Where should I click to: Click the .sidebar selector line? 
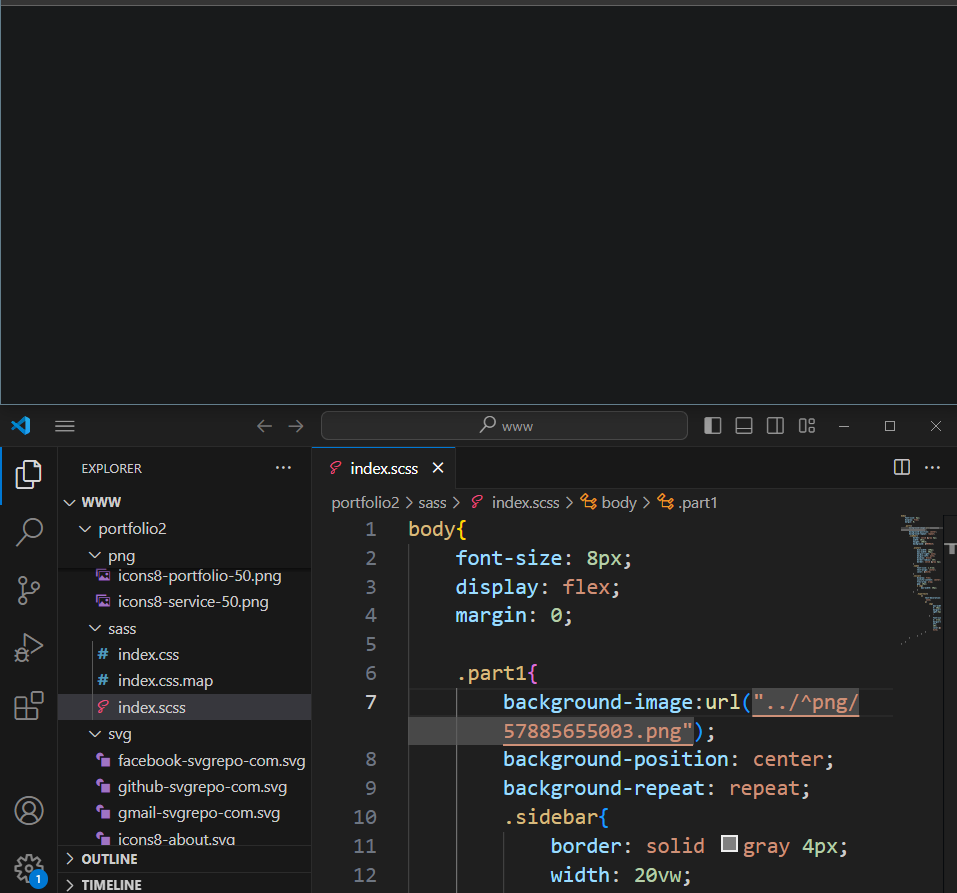point(556,817)
